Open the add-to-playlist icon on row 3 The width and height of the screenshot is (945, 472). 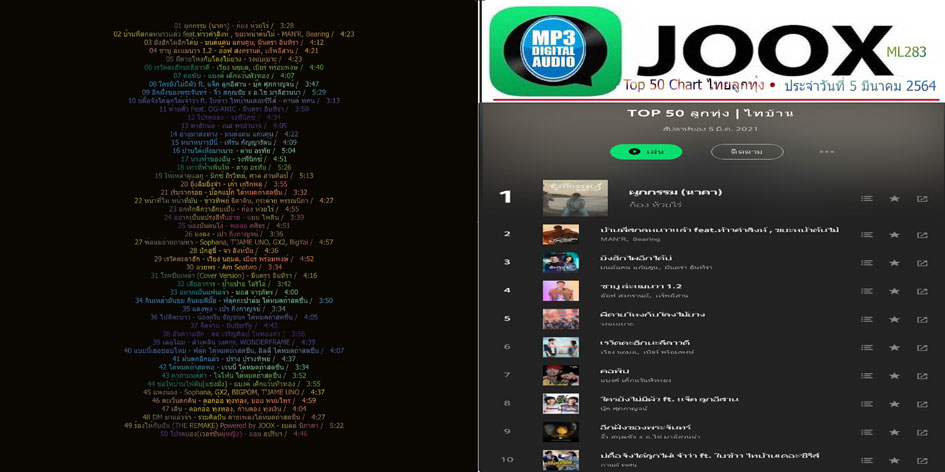[867, 263]
